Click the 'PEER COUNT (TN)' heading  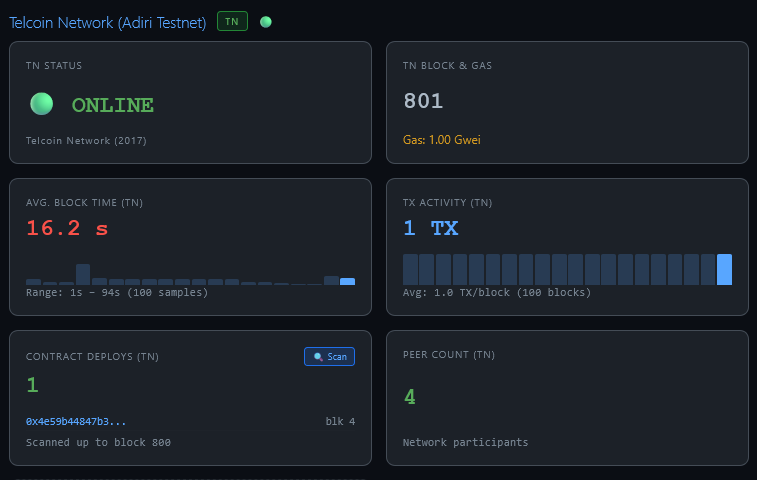pos(449,355)
